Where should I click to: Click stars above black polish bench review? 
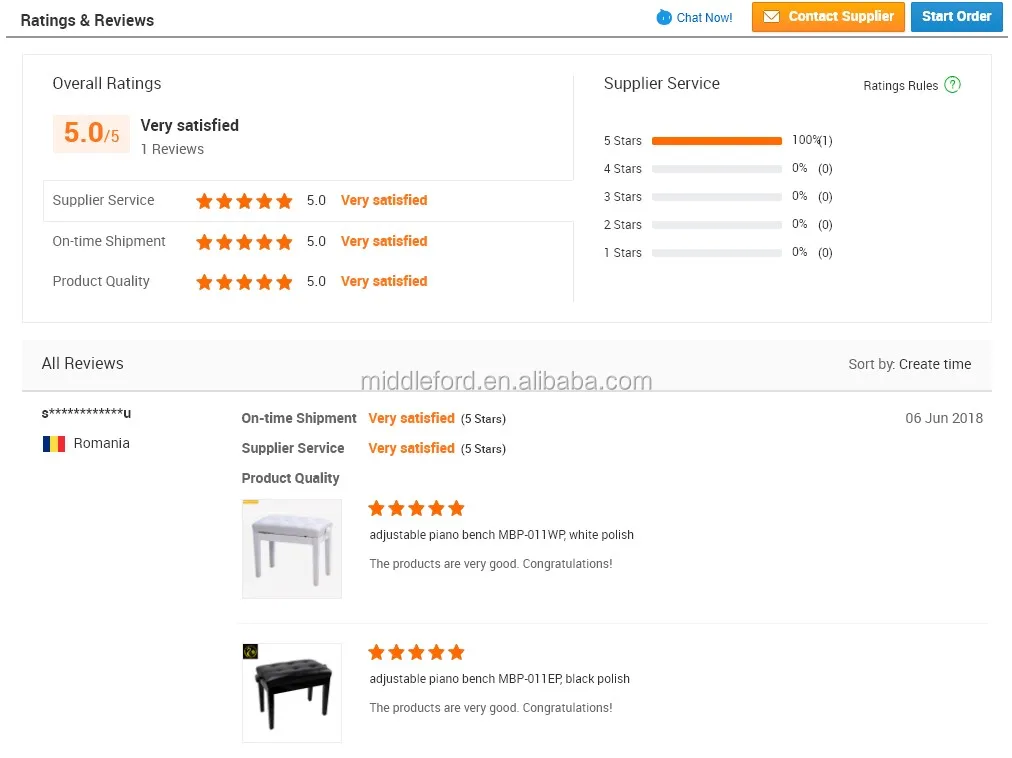coord(416,652)
